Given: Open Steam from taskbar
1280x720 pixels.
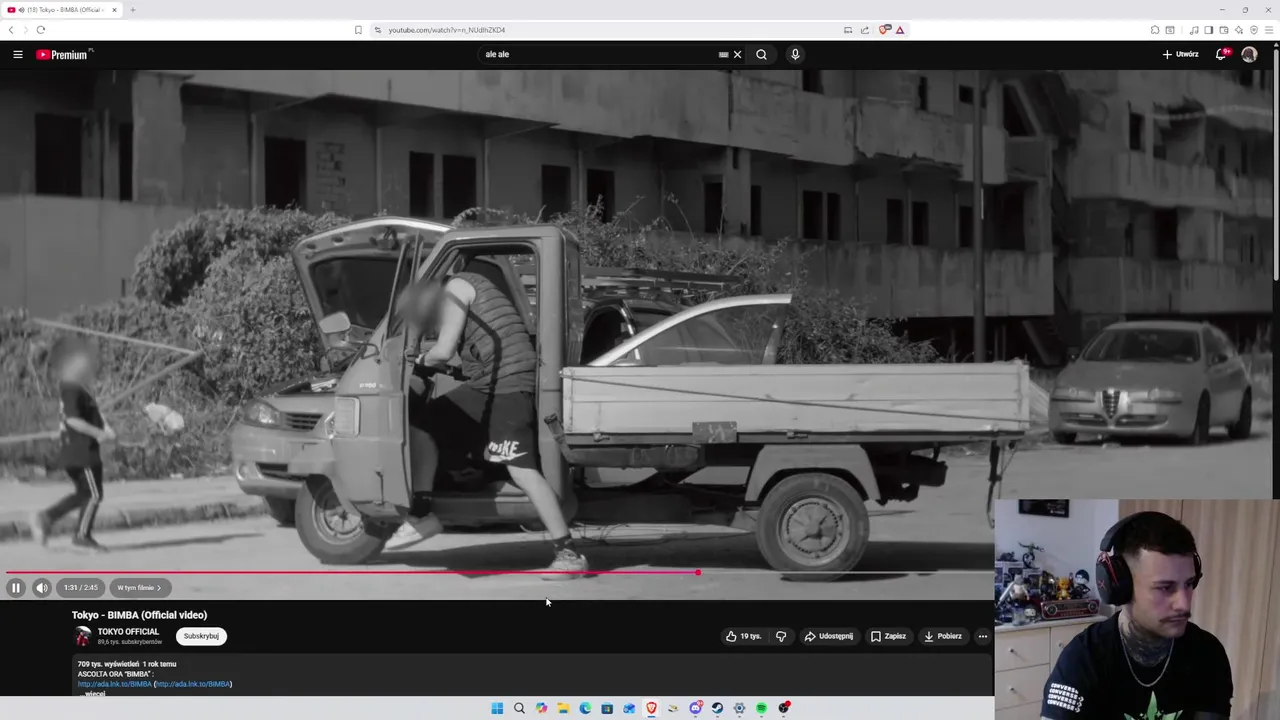Looking at the screenshot, I should coord(717,708).
